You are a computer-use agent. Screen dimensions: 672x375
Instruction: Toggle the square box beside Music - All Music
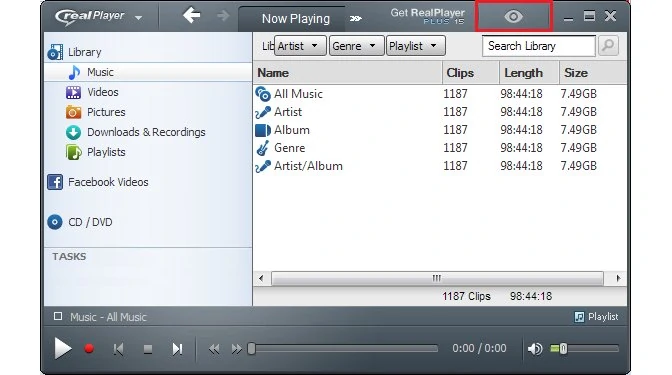(58, 316)
